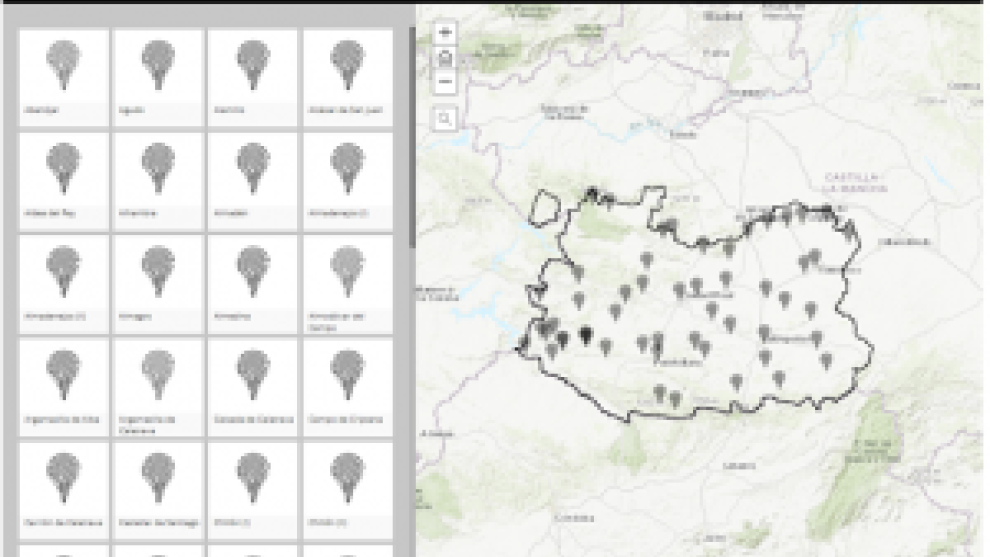
Task: Open the Almadén pin tile
Action: [252, 180]
